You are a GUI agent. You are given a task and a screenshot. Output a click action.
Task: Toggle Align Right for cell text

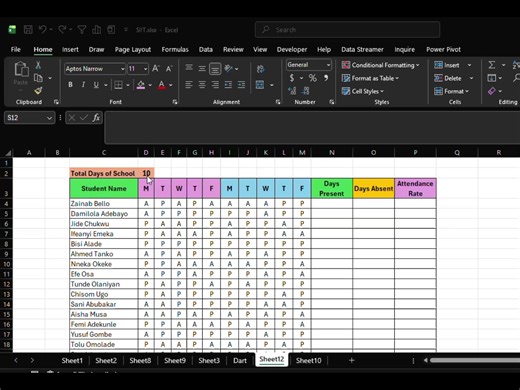215,85
